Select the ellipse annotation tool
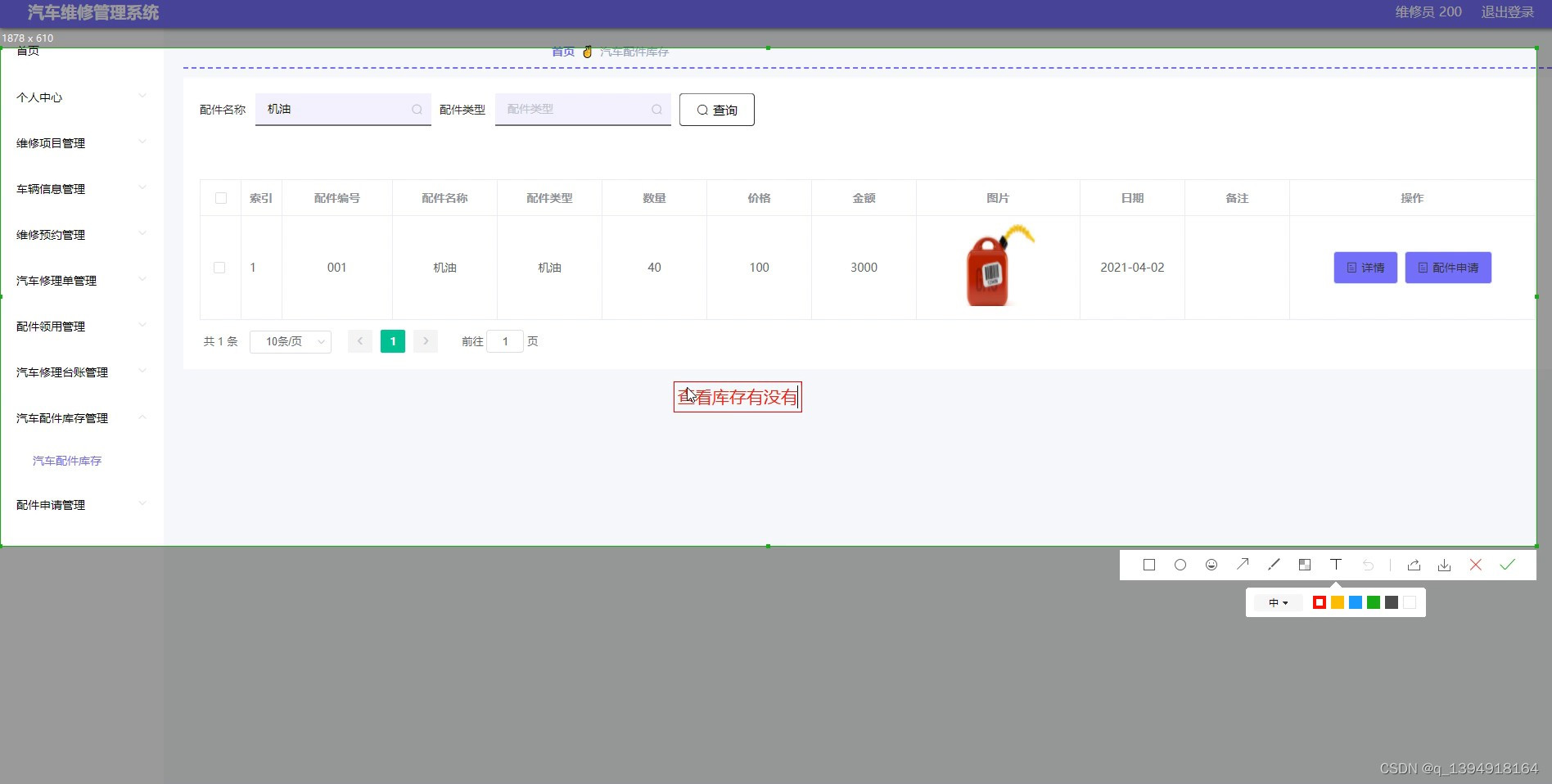1552x784 pixels. point(1180,565)
